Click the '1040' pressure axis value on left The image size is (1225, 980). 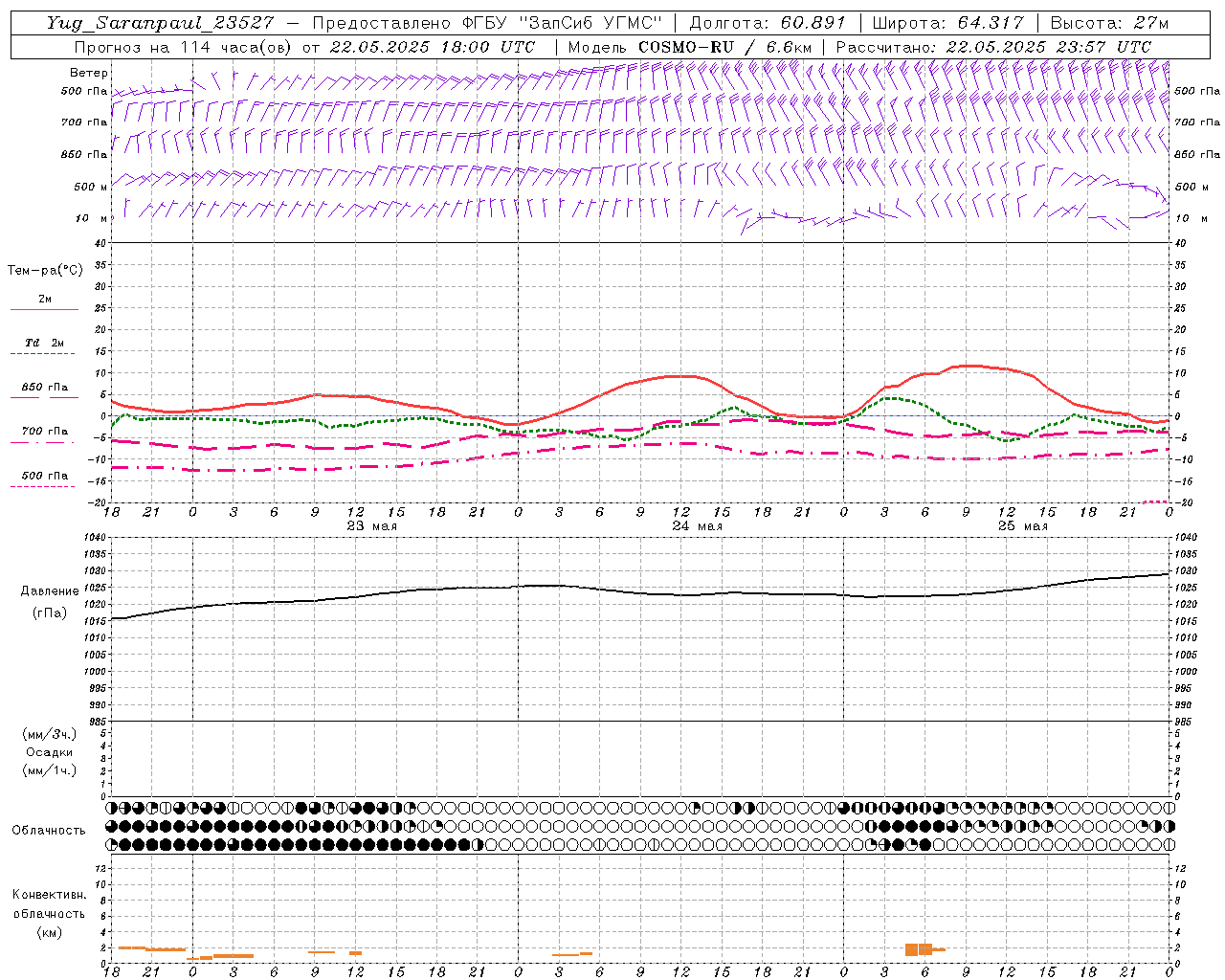coord(94,538)
